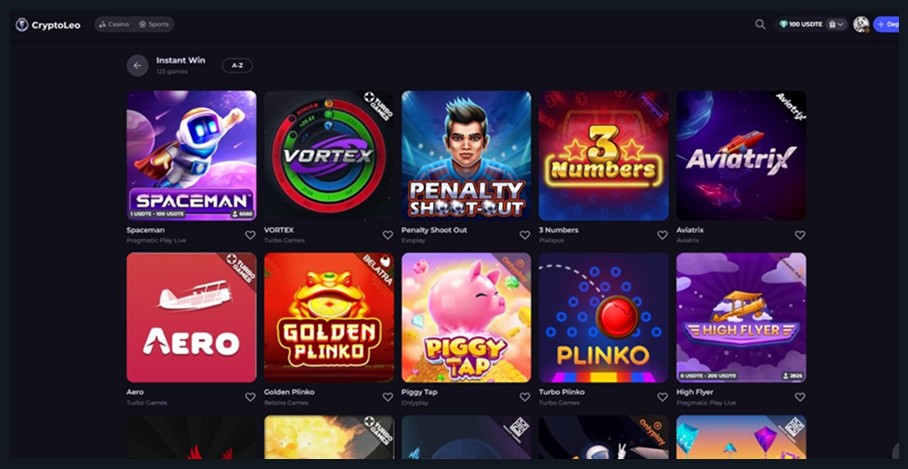This screenshot has height=469, width=908.
Task: Switch to the Sports tab
Action: click(x=154, y=24)
